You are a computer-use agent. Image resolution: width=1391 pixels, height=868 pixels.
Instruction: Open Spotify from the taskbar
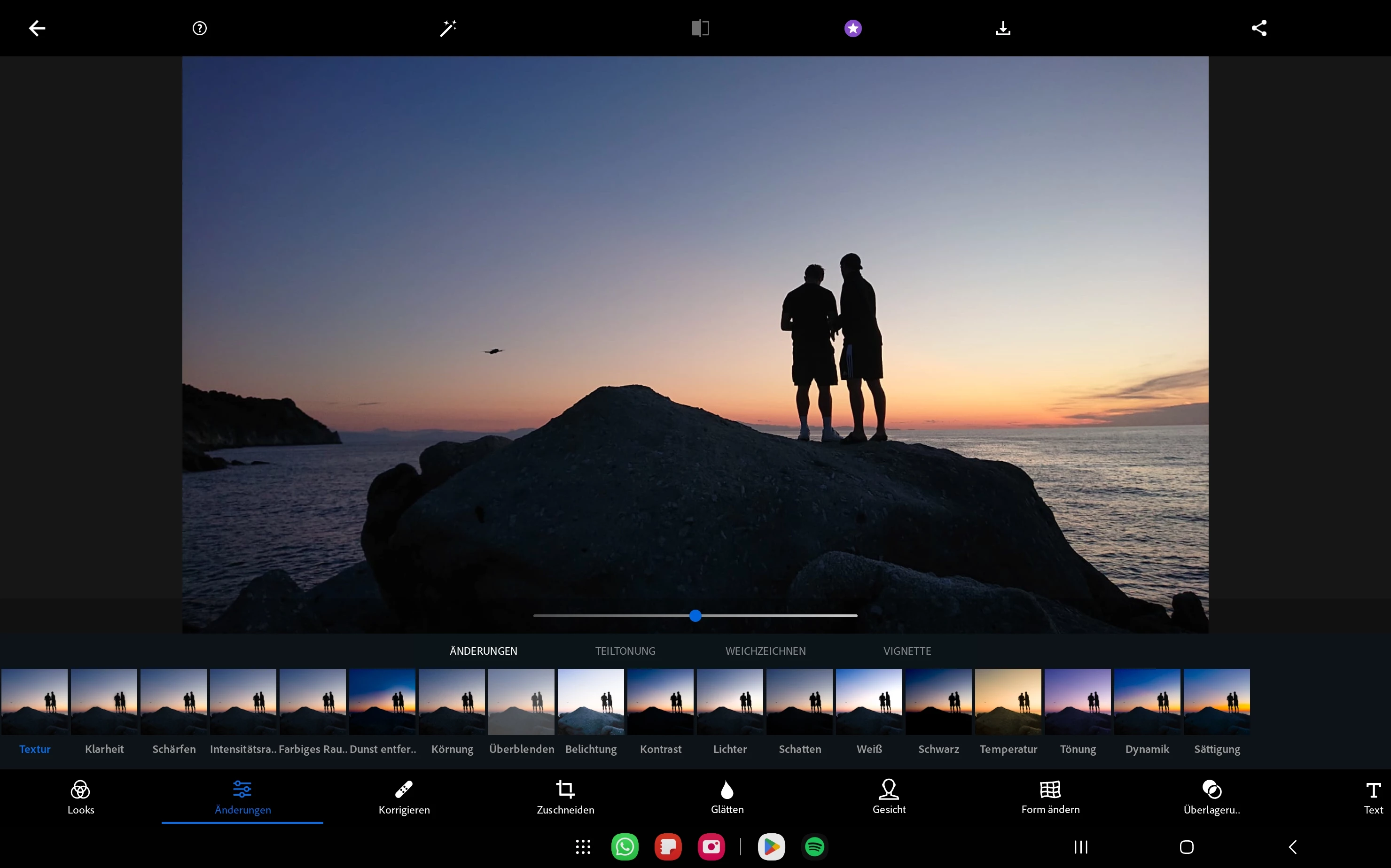pos(814,847)
